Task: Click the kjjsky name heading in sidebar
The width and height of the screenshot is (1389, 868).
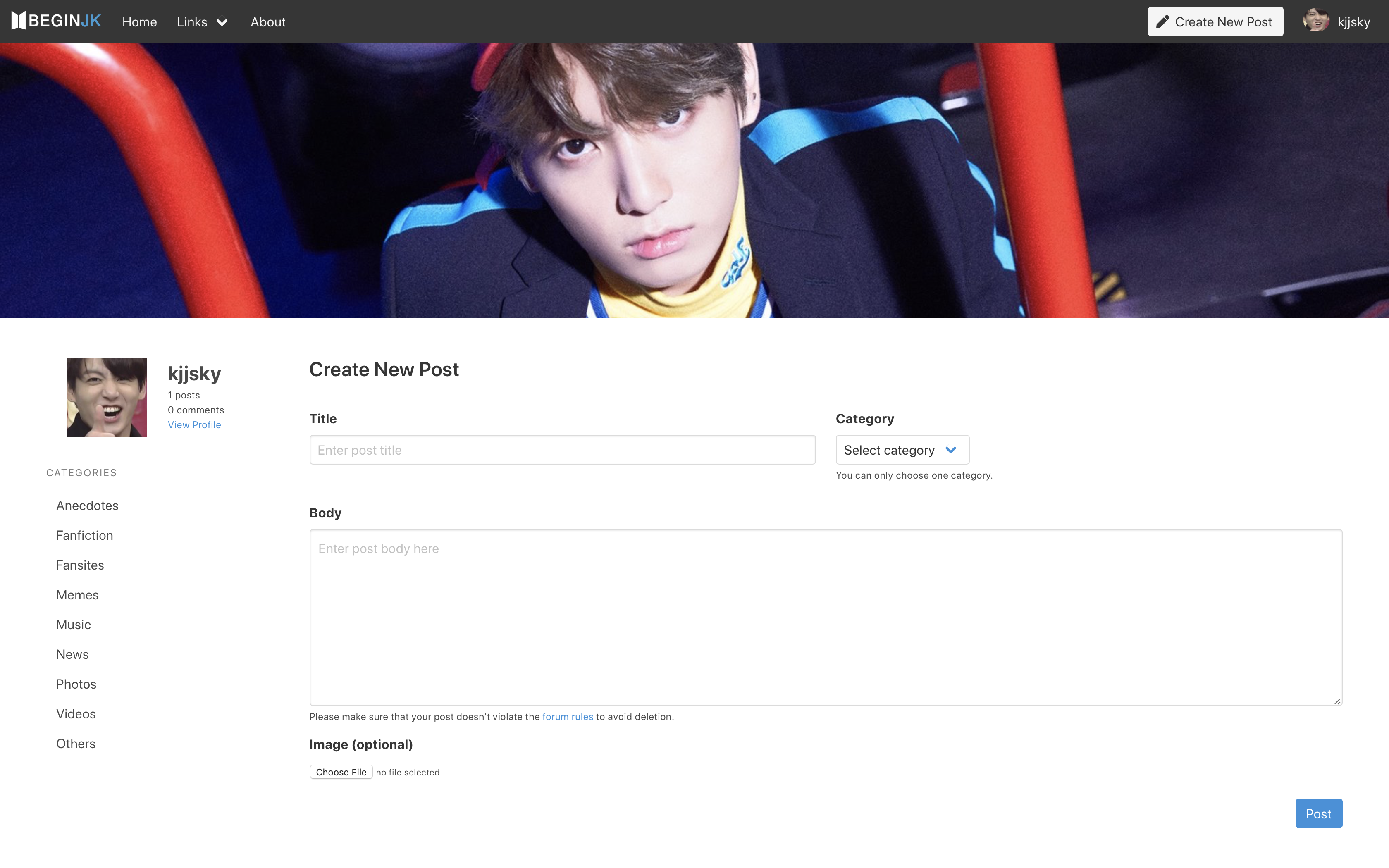Action: point(194,374)
